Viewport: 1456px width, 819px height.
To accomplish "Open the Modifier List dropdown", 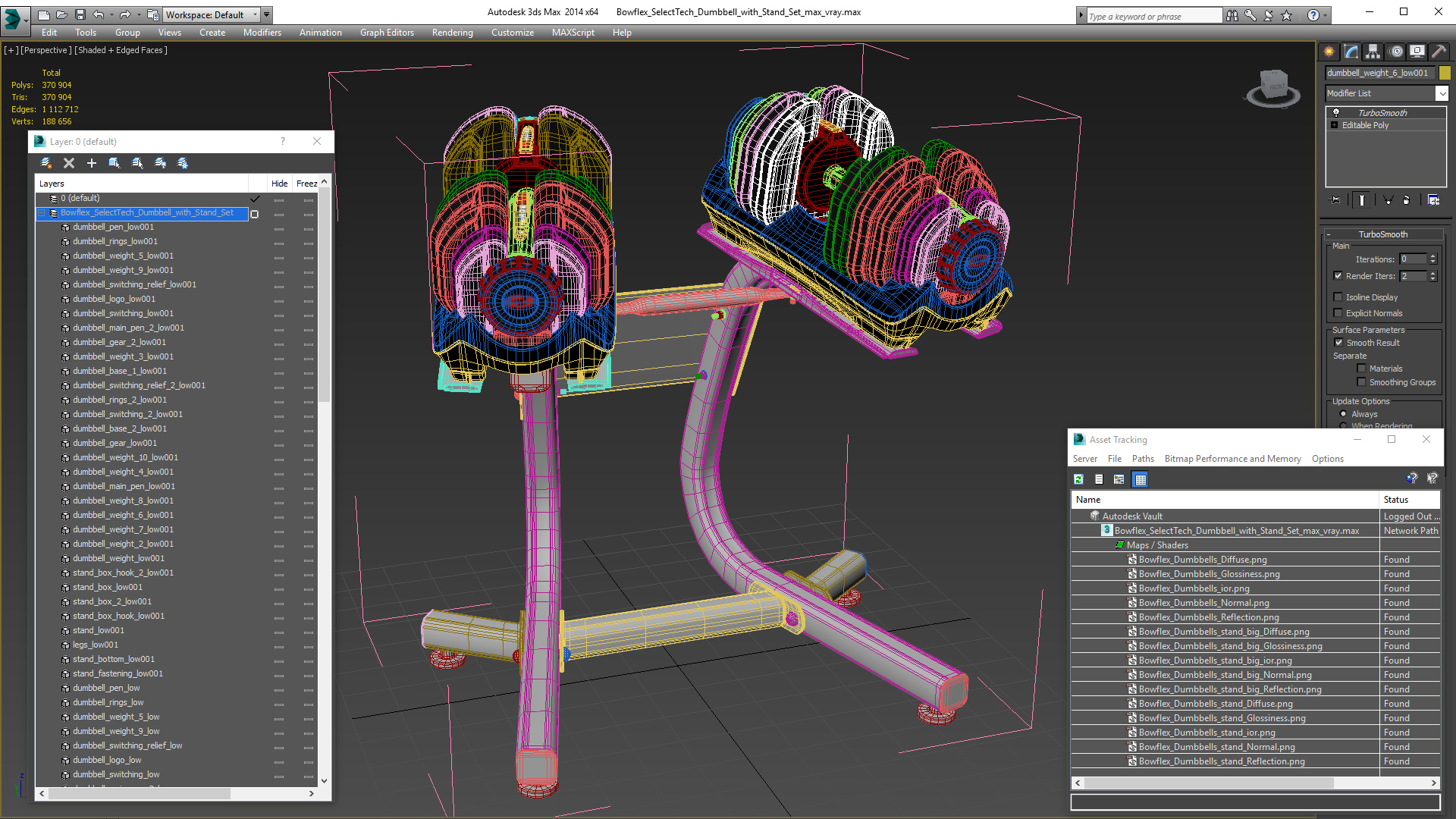I will point(1442,93).
